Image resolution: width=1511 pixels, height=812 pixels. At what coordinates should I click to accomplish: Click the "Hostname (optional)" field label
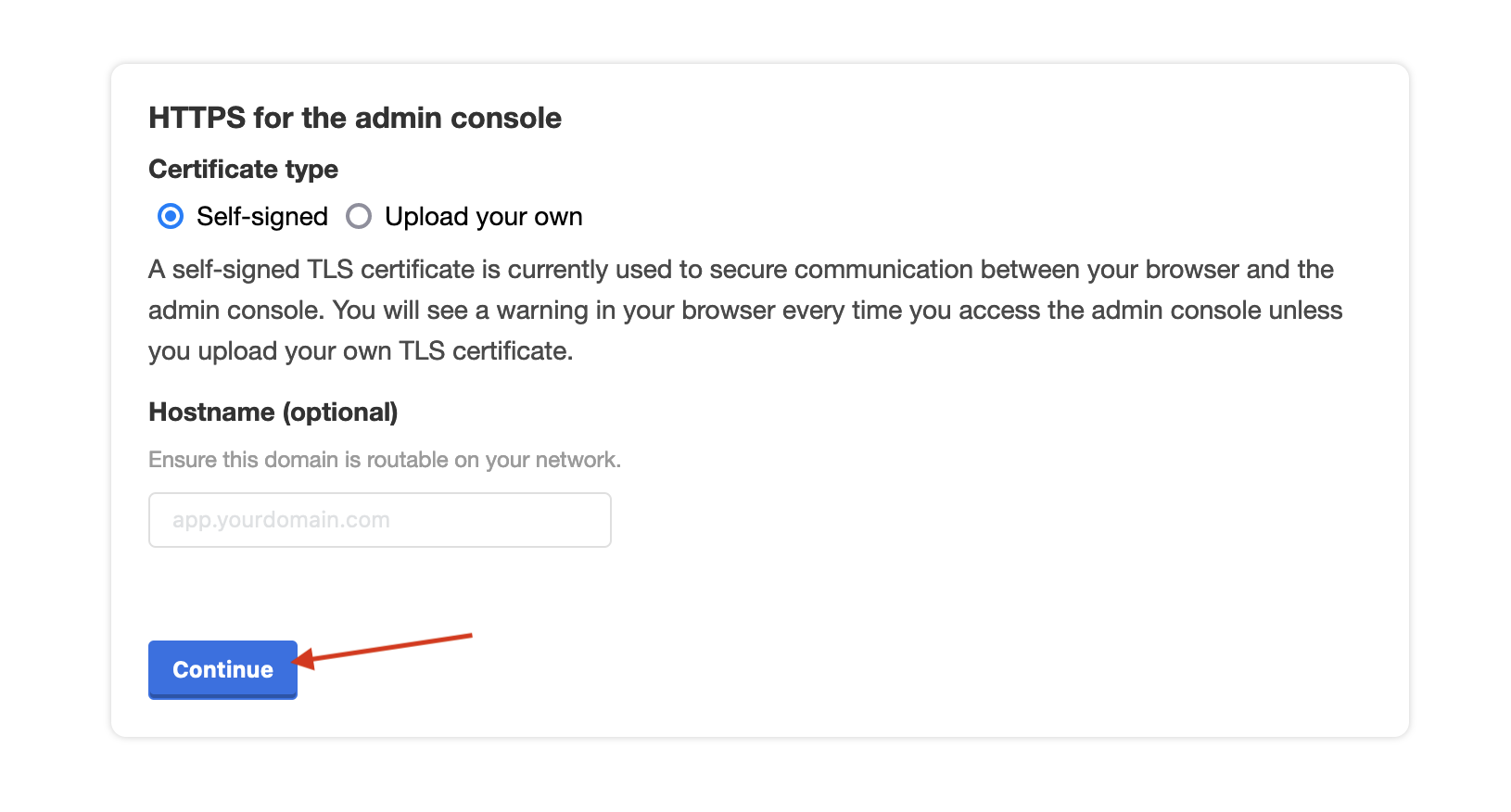(x=273, y=412)
